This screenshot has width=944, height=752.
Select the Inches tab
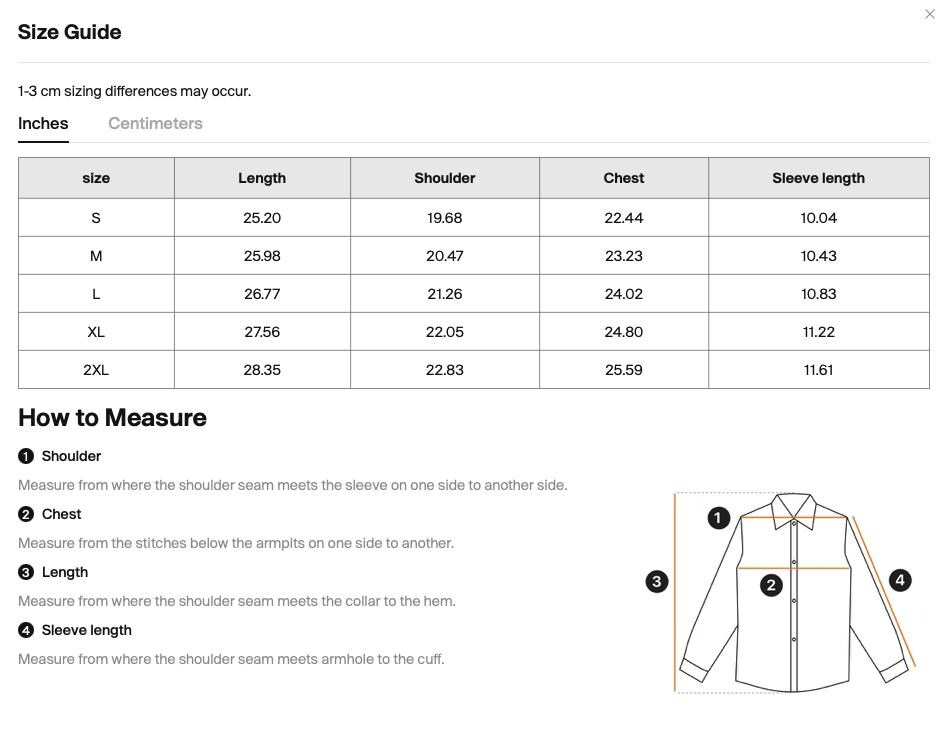pos(43,123)
